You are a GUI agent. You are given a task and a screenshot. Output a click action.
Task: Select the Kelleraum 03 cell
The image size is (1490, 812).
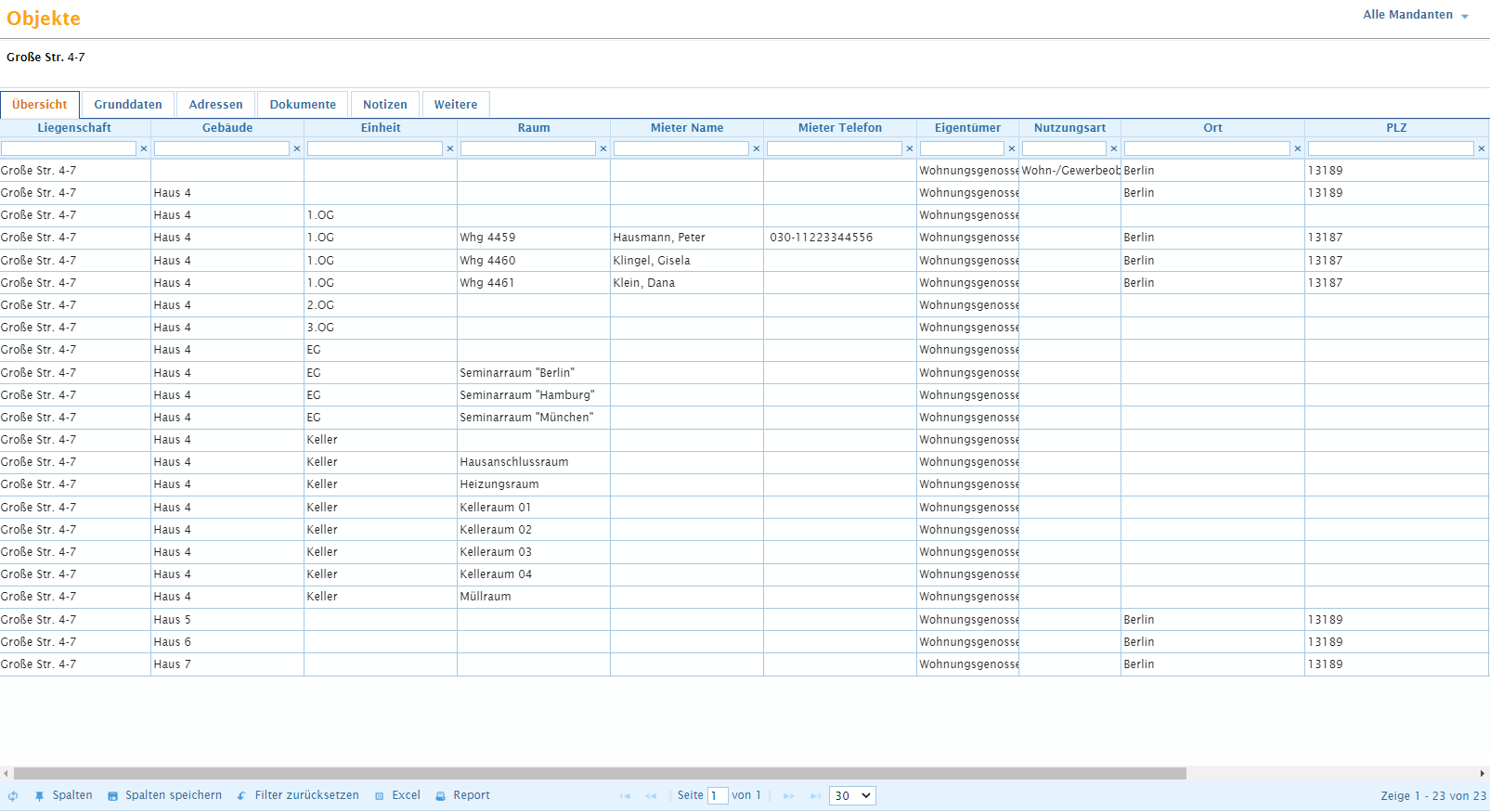534,552
